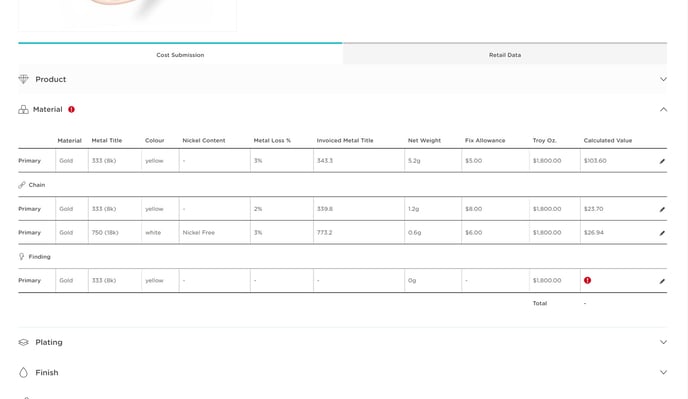
Task: Collapse the Material section chevron
Action: (x=663, y=109)
